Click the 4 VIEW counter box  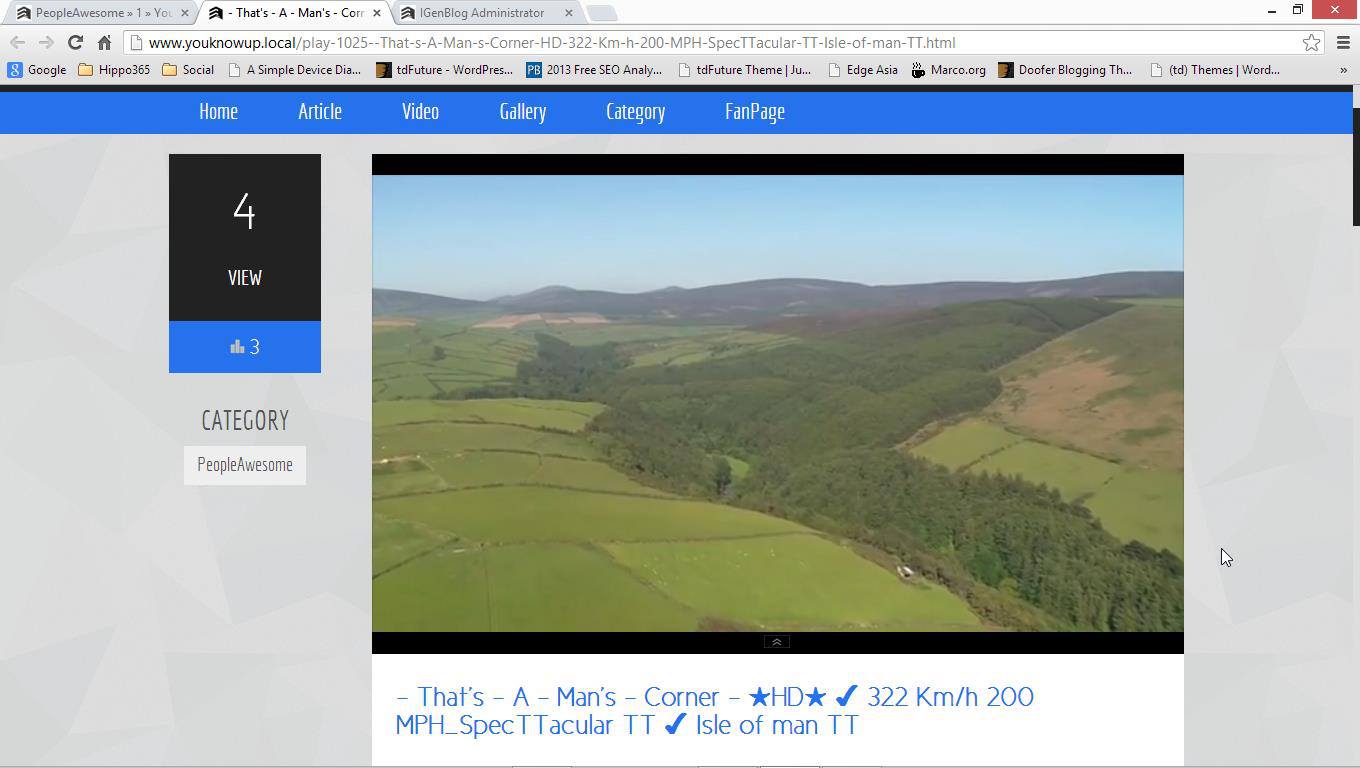(x=245, y=237)
